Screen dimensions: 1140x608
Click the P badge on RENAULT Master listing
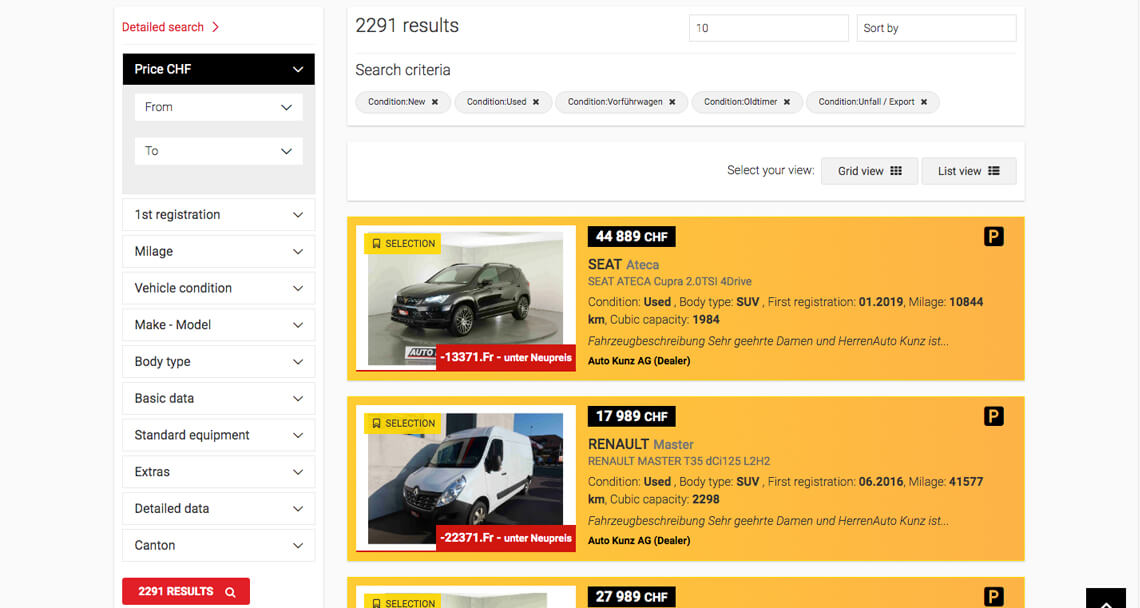[x=994, y=416]
